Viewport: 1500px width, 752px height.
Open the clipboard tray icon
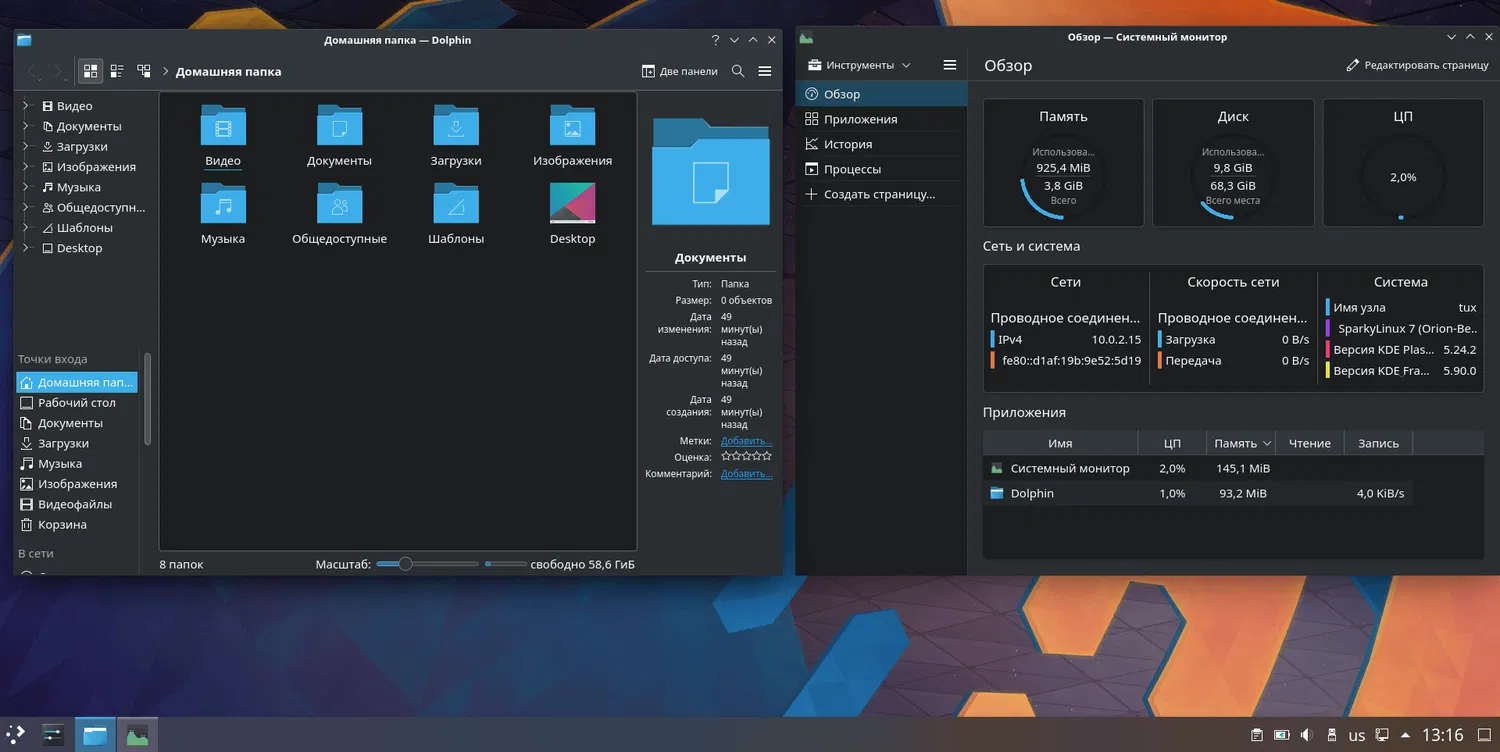1257,736
